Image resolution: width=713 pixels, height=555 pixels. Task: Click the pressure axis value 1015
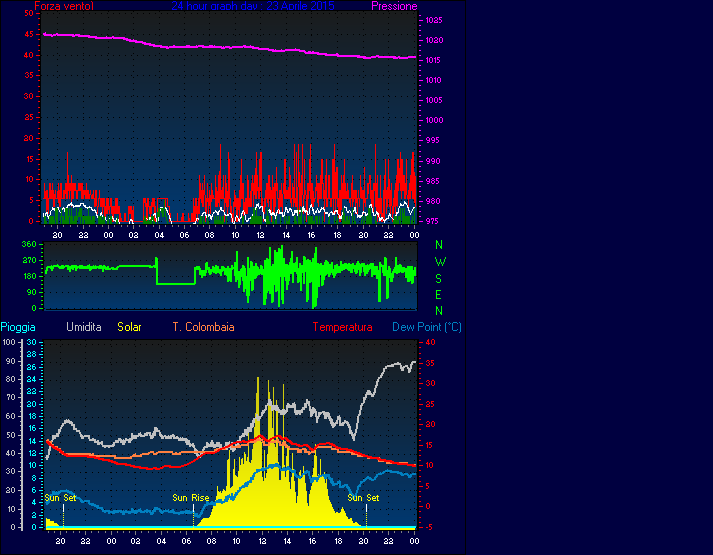tap(434, 60)
